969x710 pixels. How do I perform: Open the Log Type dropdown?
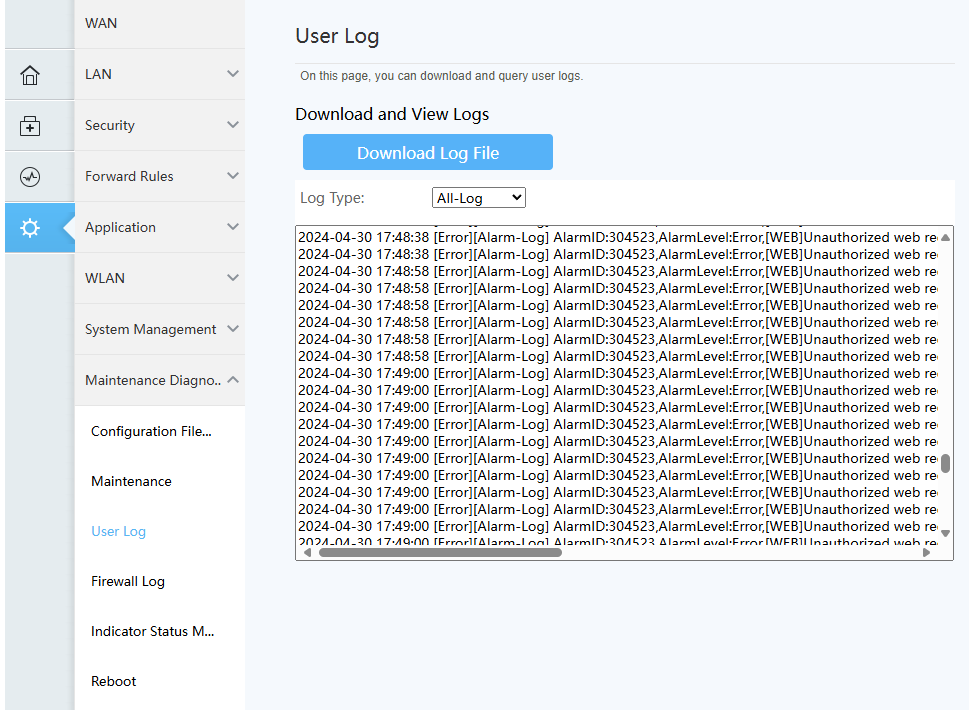479,198
